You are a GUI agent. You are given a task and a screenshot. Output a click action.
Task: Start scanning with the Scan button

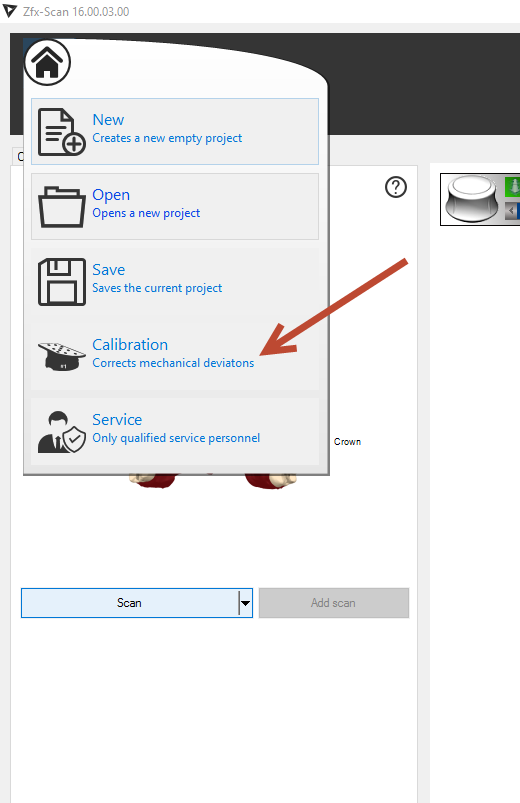pos(130,603)
